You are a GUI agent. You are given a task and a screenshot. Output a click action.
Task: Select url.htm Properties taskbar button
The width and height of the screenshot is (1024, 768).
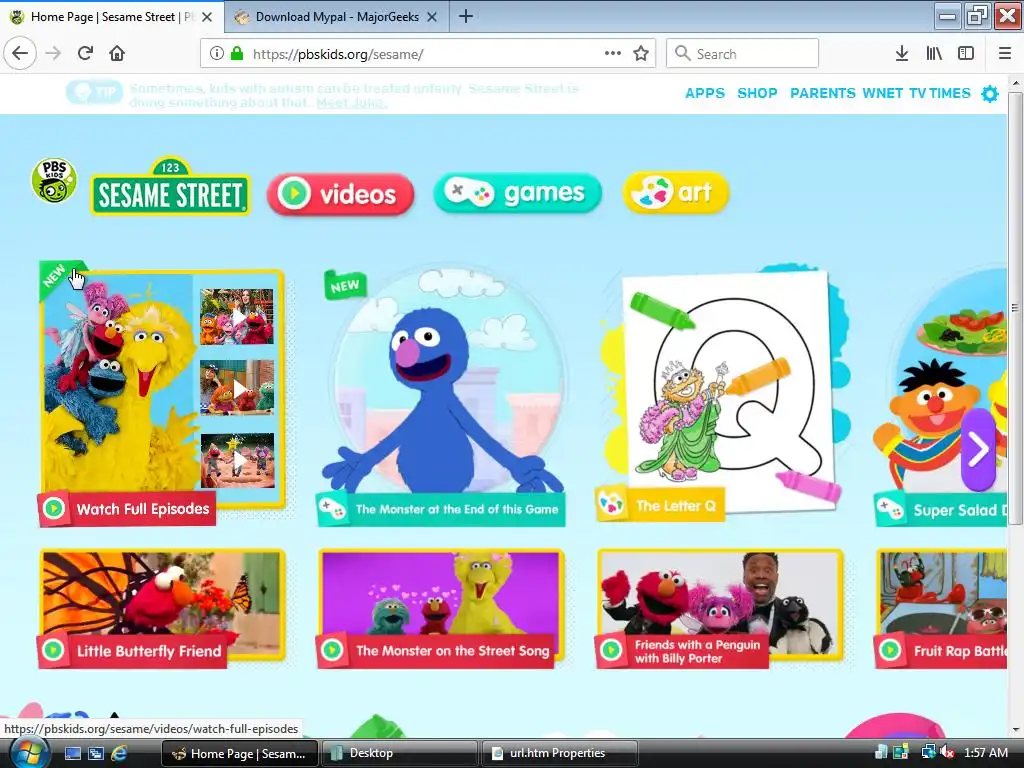559,753
